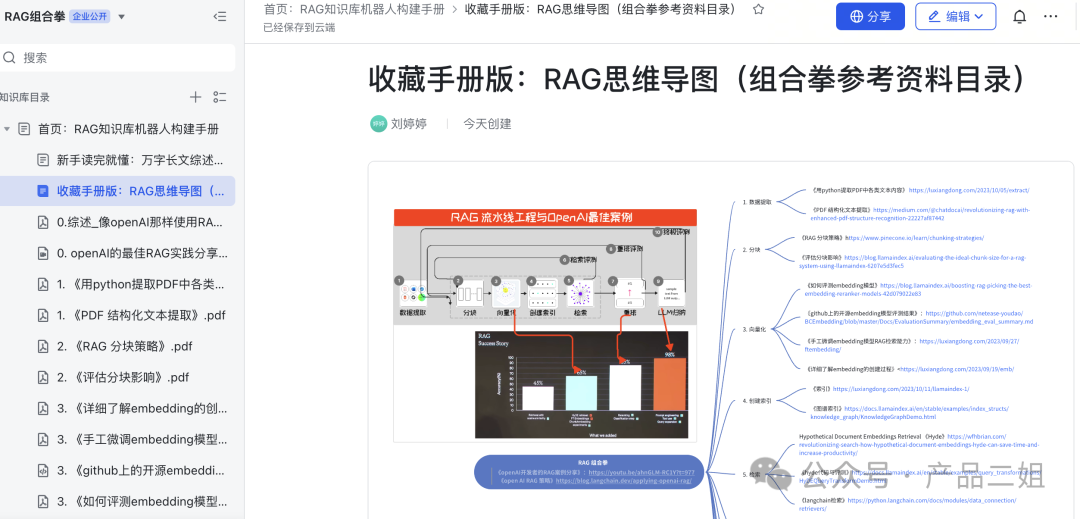Click the mind map node 3. 向量化
The image size is (1080, 519).
(754, 330)
